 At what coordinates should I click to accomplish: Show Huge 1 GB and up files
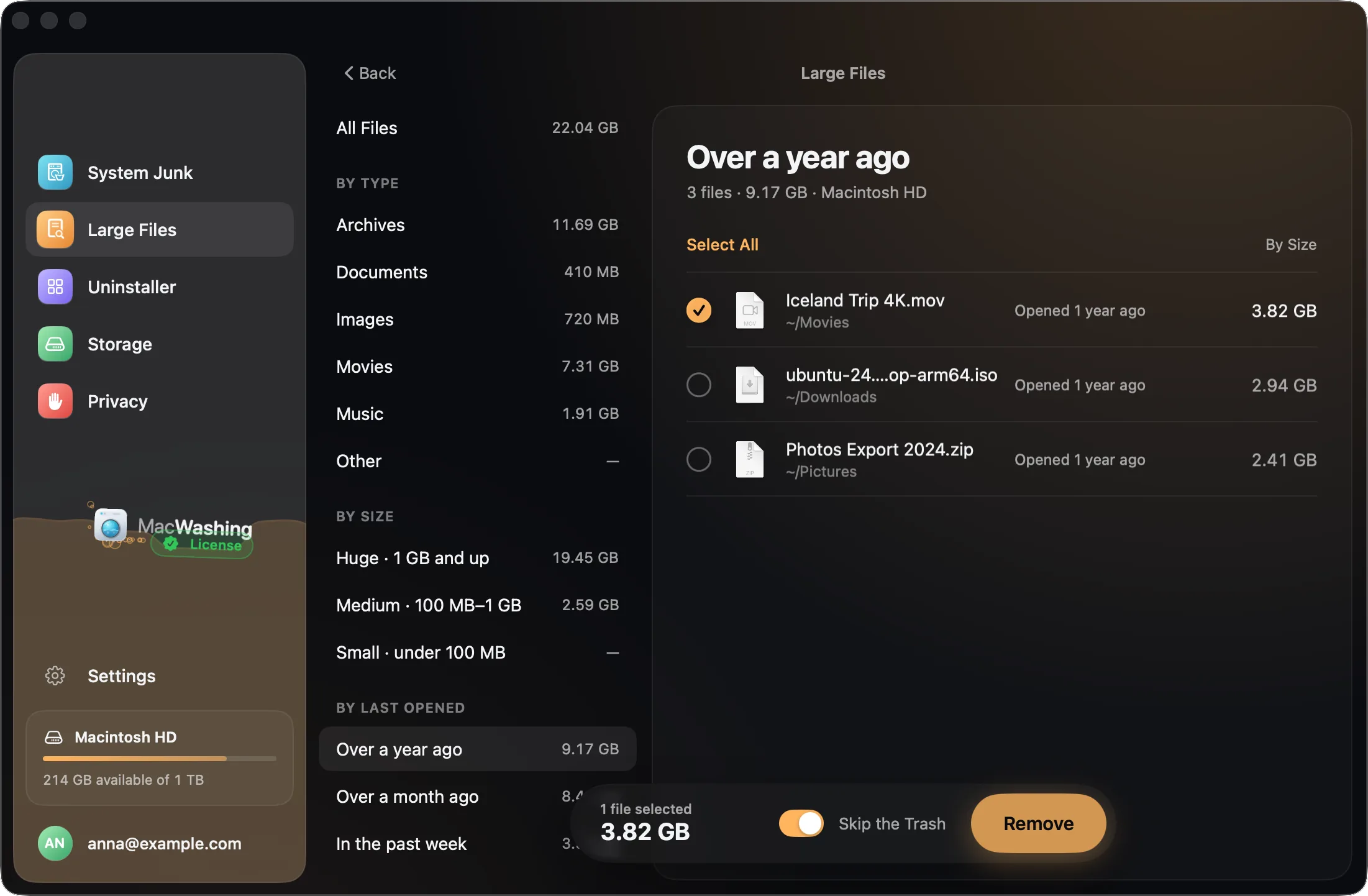click(x=477, y=558)
